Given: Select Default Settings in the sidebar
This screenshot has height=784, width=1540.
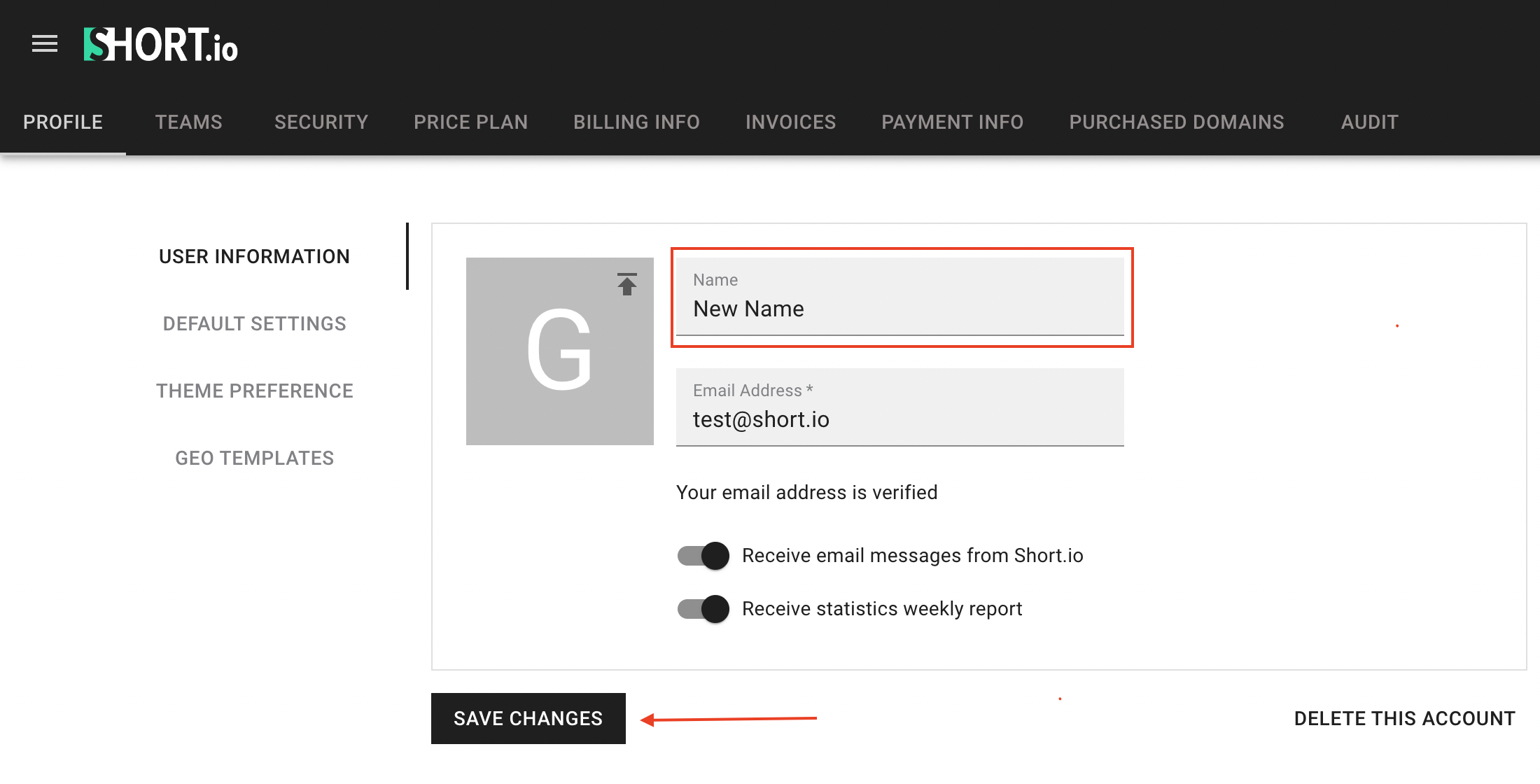Looking at the screenshot, I should coord(254,324).
